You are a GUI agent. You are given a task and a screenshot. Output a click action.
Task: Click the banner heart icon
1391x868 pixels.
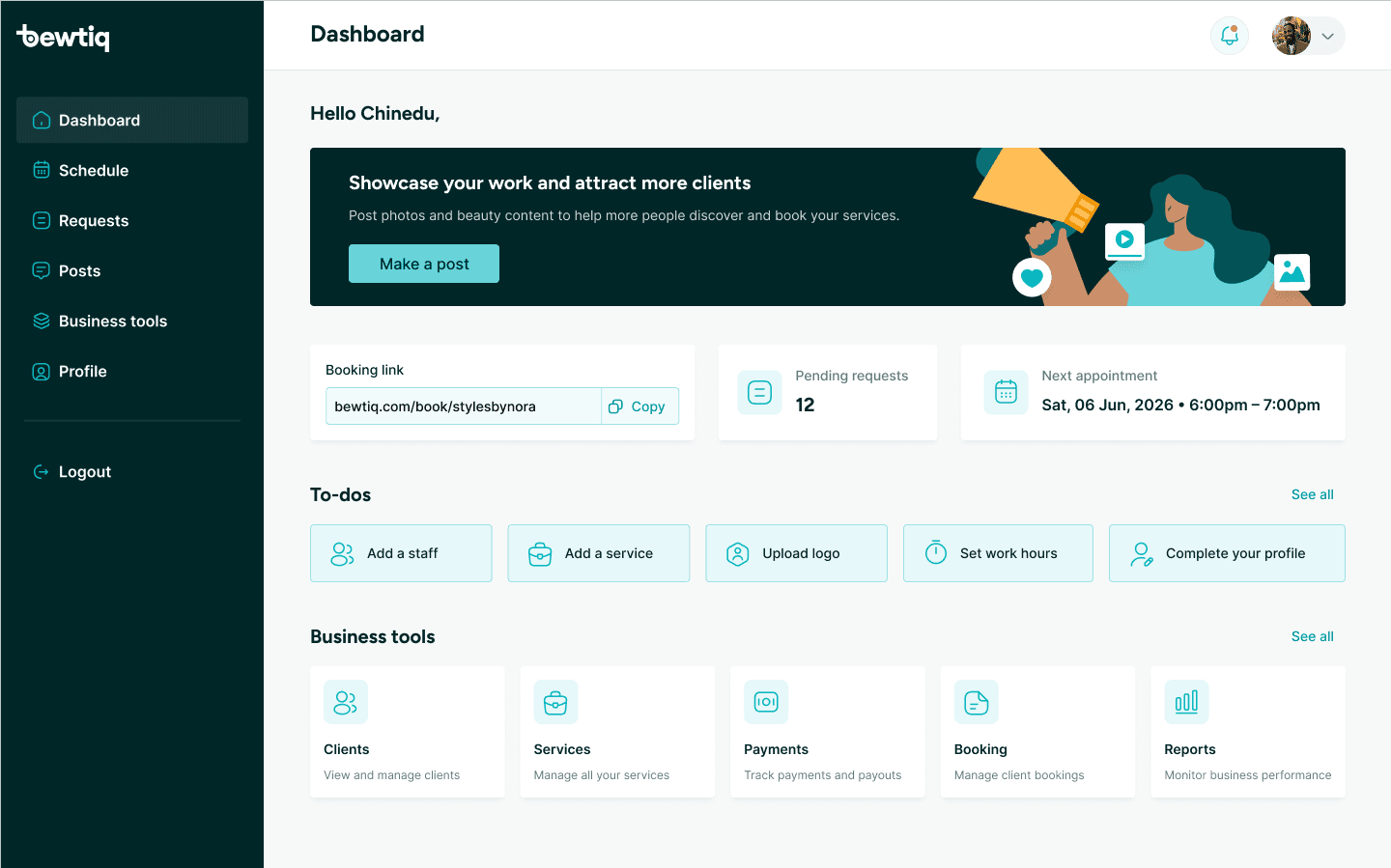point(1032,278)
